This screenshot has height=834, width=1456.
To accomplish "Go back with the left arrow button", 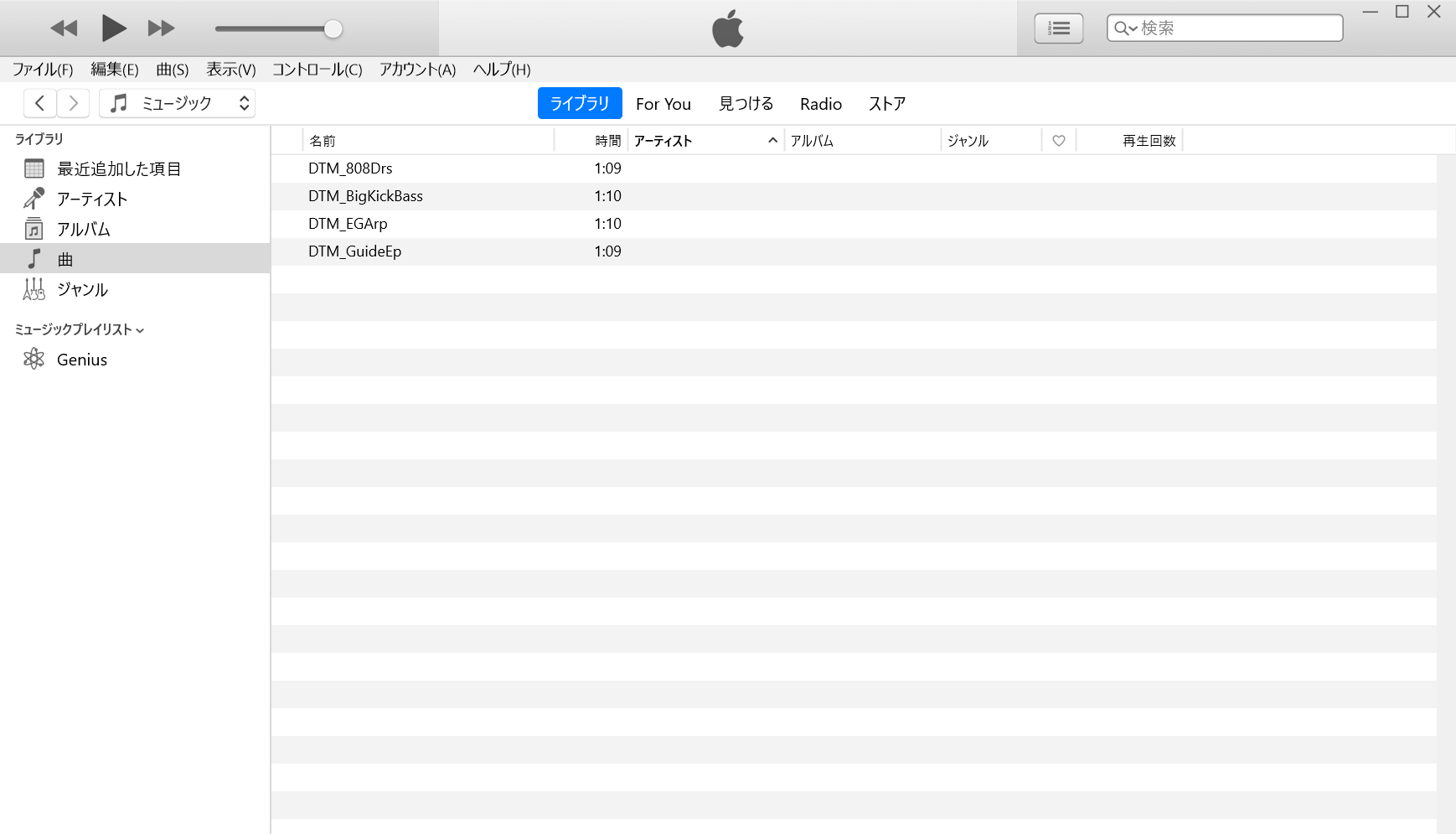I will pyautogui.click(x=40, y=103).
